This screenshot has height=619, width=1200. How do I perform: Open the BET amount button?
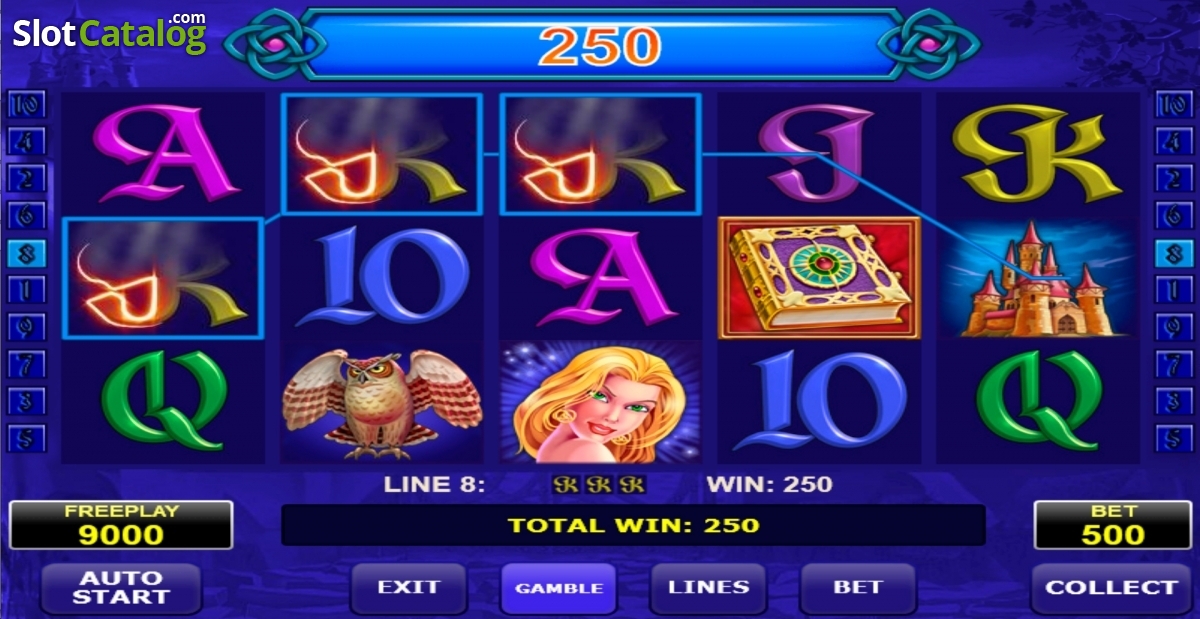click(858, 588)
